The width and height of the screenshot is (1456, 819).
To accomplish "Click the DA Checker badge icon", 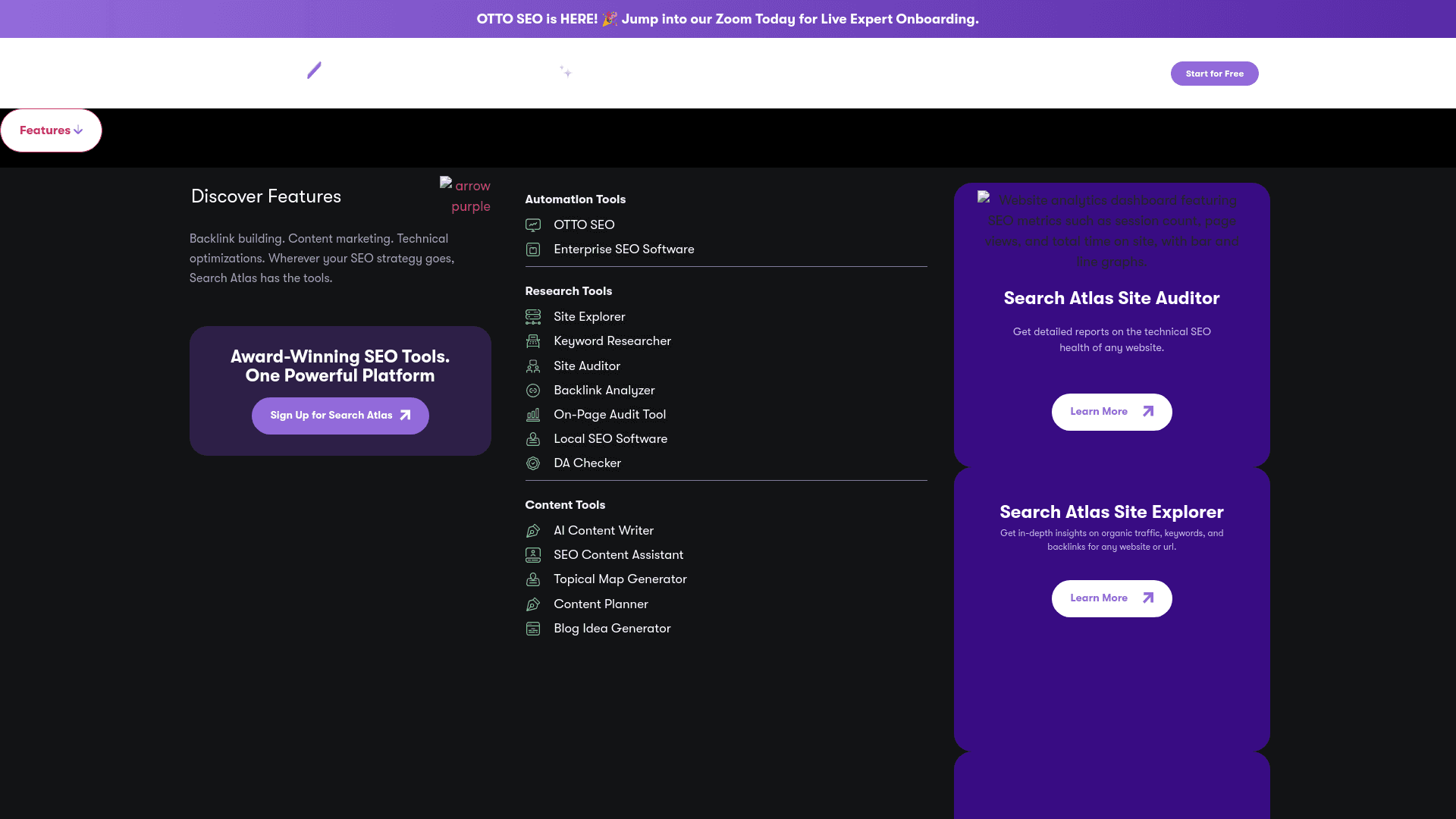I will pyautogui.click(x=533, y=463).
